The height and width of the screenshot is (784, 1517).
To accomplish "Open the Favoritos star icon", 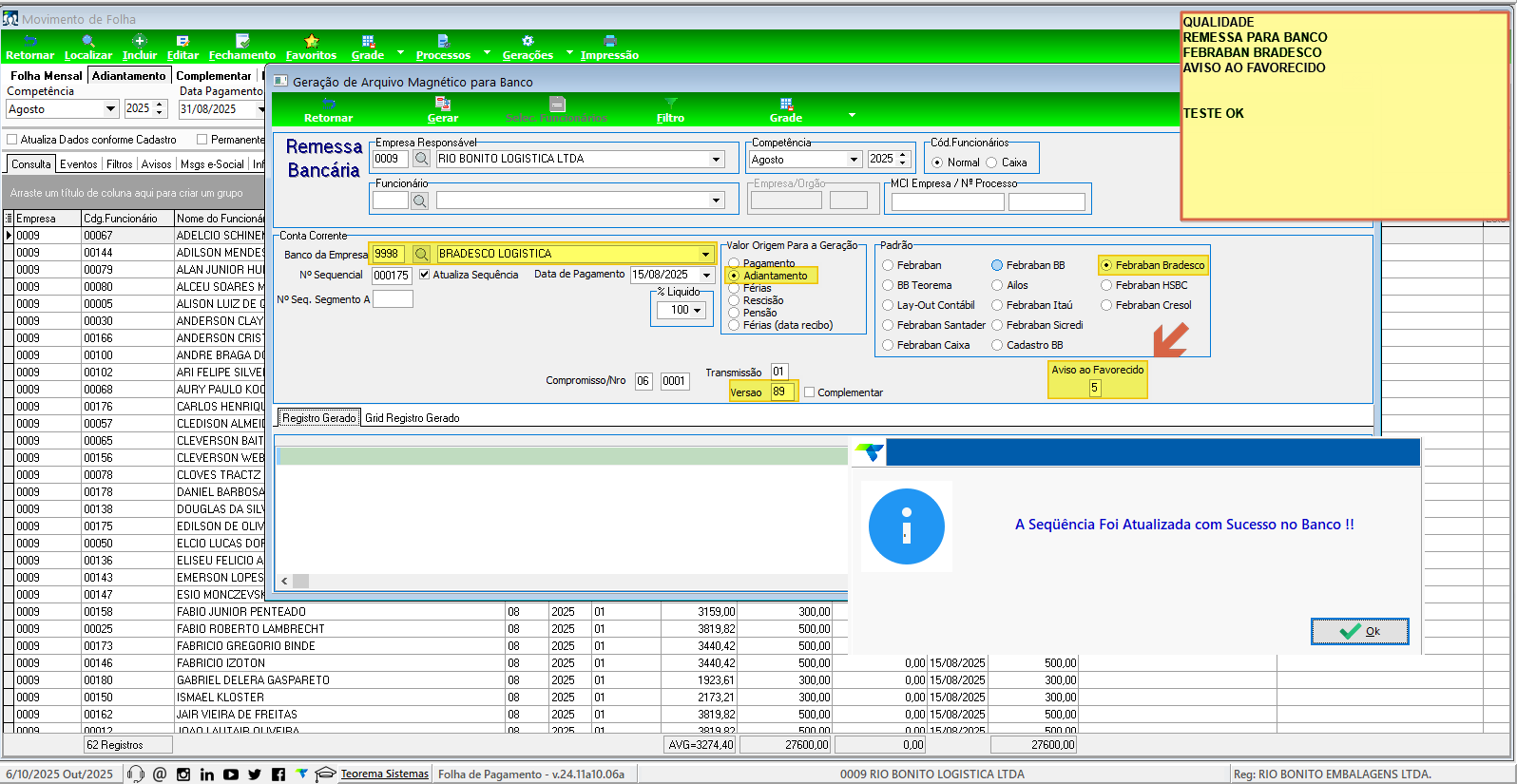I will point(311,41).
